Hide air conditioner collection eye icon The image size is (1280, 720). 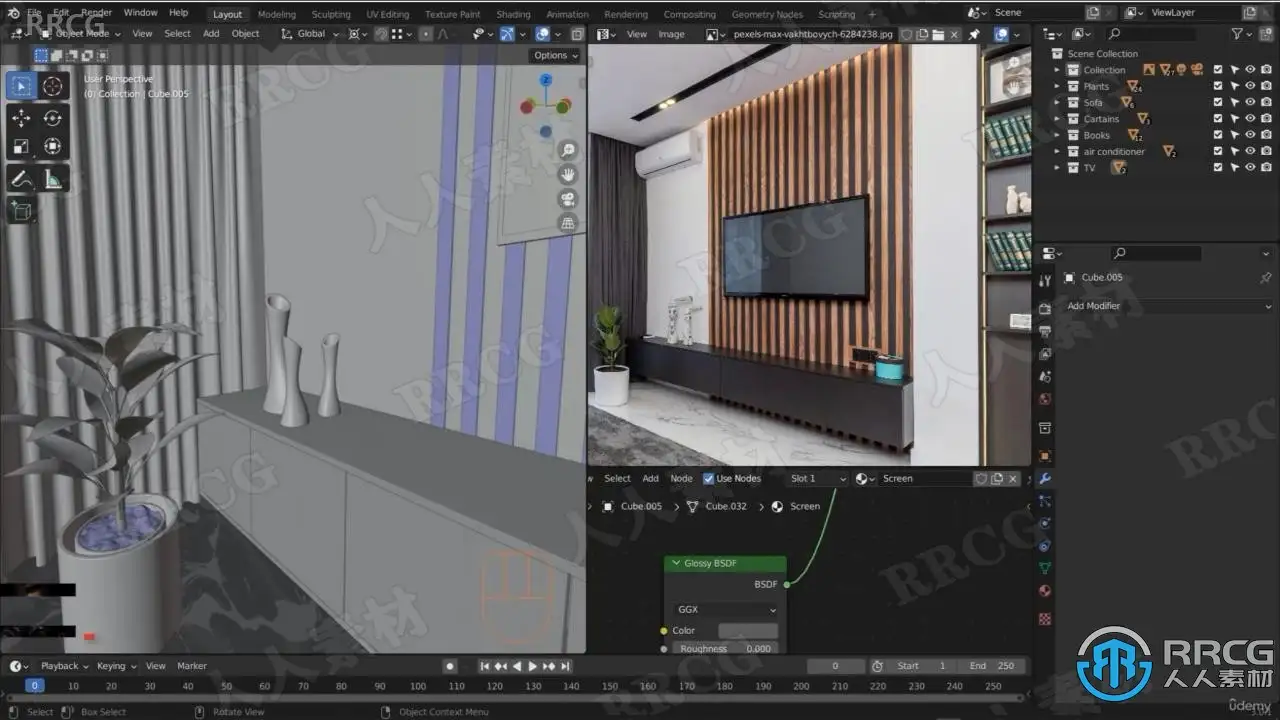coord(1250,151)
